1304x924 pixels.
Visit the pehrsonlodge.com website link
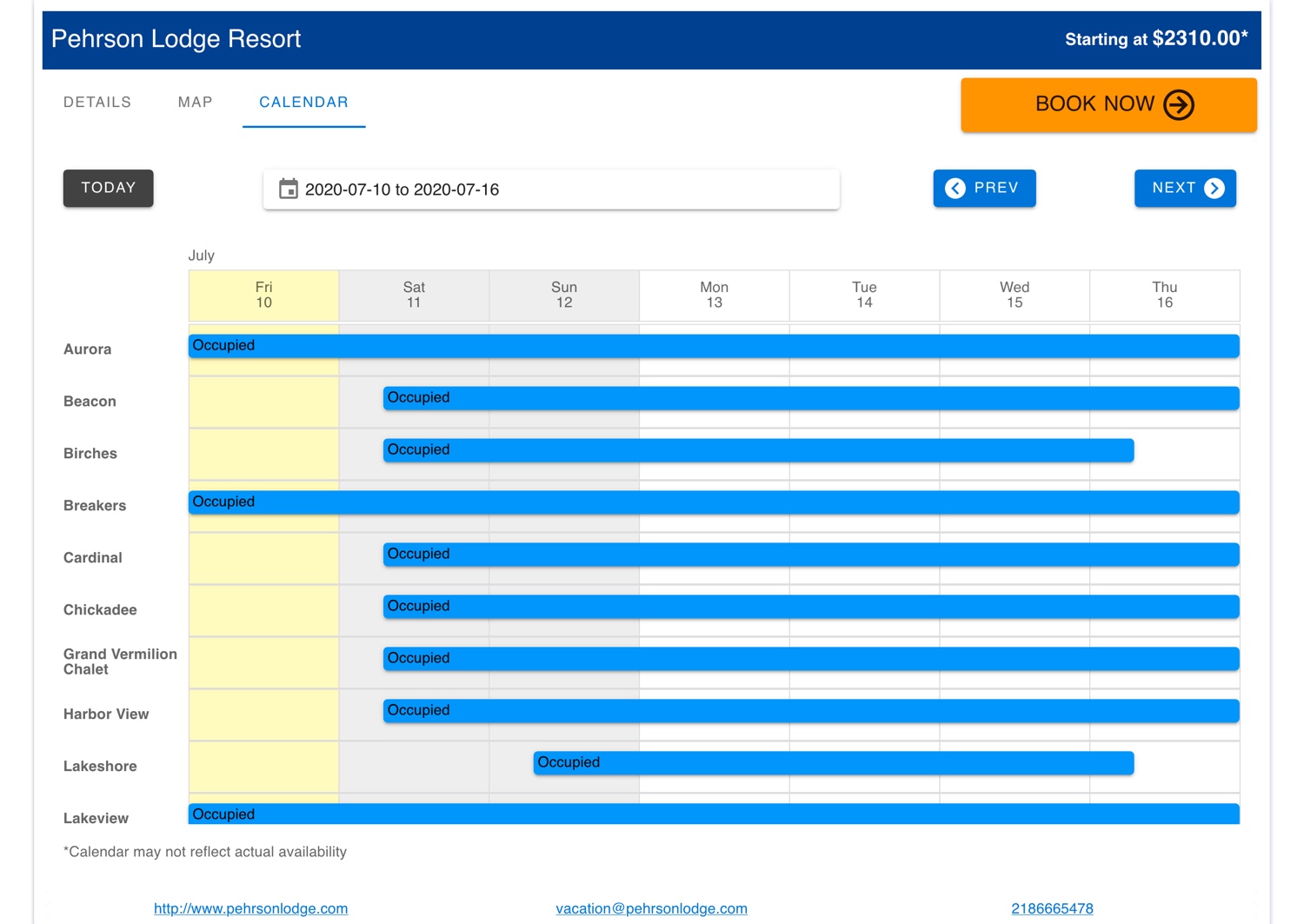[x=250, y=908]
